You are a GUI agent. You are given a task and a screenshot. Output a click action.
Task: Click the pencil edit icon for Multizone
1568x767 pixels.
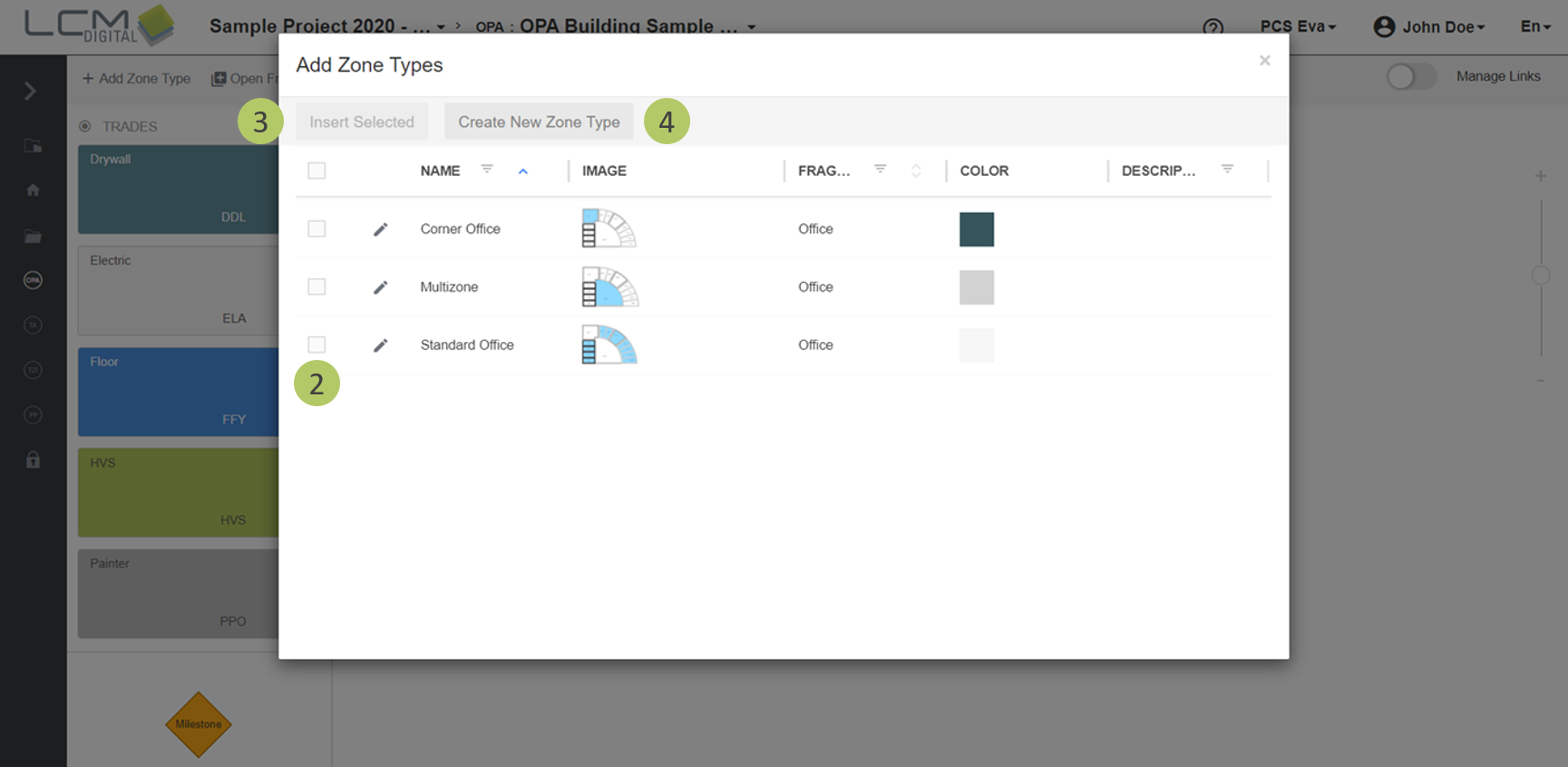pyautogui.click(x=380, y=287)
